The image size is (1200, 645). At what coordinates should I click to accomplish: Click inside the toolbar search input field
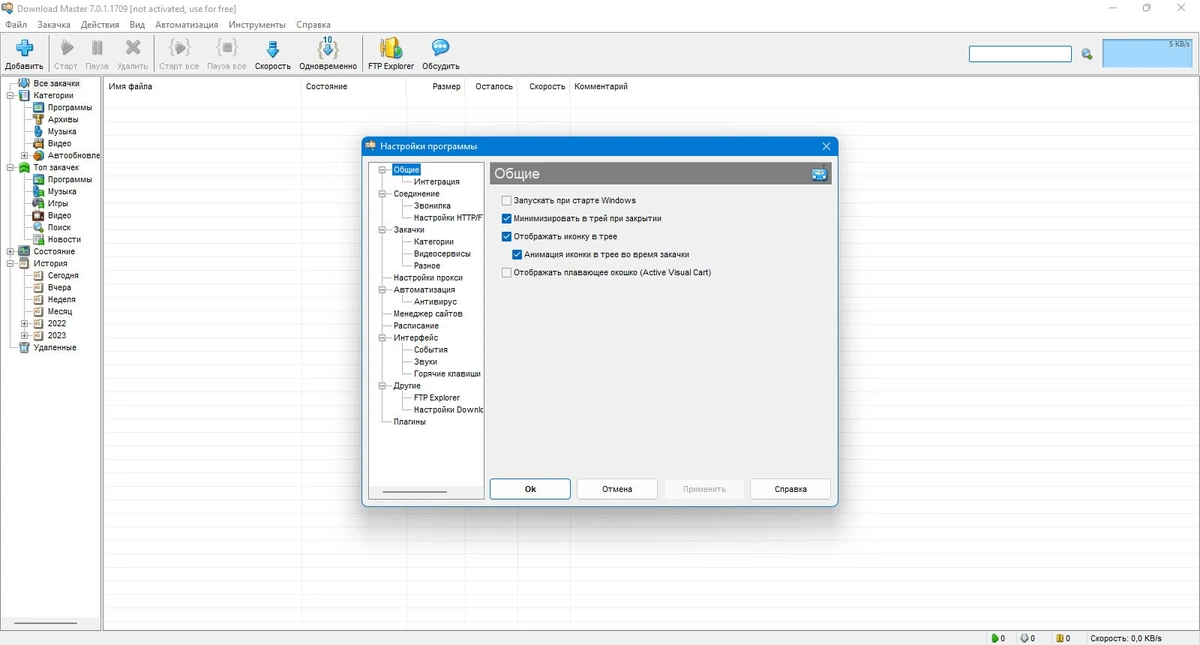tap(1020, 54)
